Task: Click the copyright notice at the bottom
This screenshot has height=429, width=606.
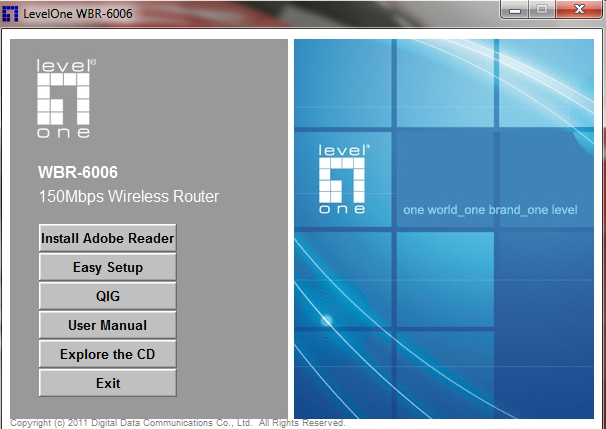Action: point(177,423)
